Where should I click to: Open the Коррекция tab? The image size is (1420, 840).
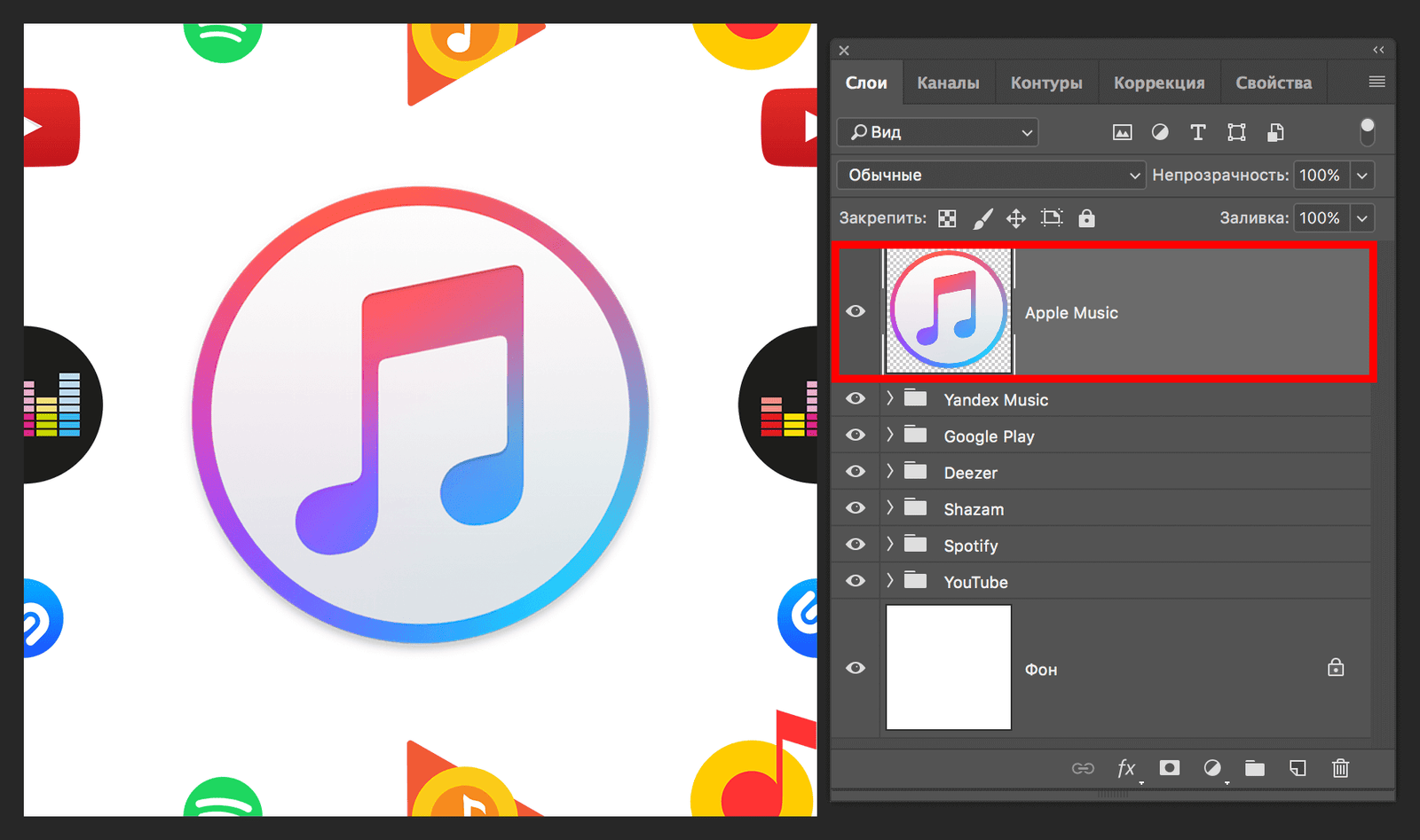1159,82
